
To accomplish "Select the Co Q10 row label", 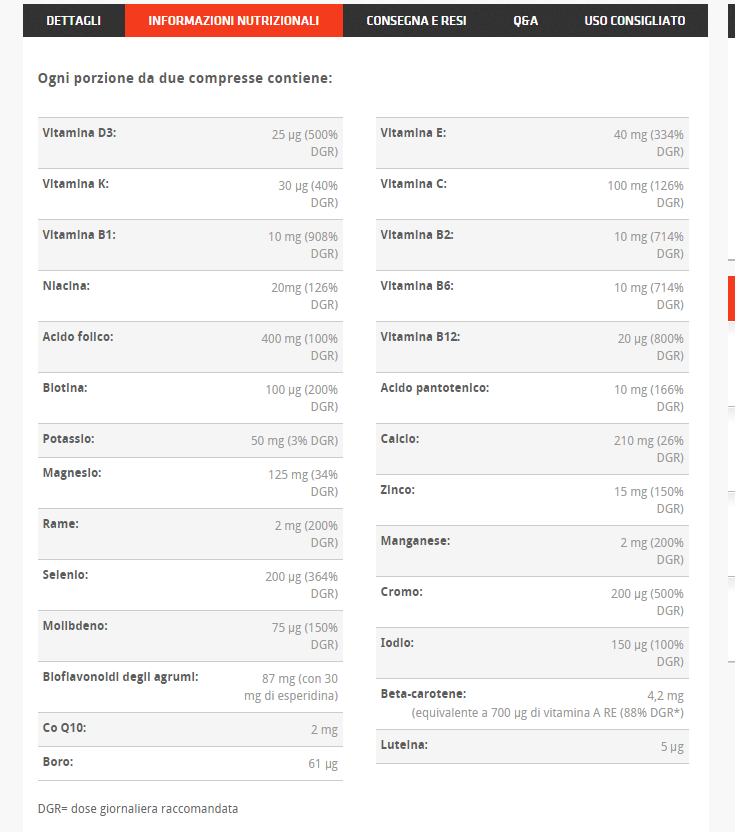I will pyautogui.click(x=64, y=728).
